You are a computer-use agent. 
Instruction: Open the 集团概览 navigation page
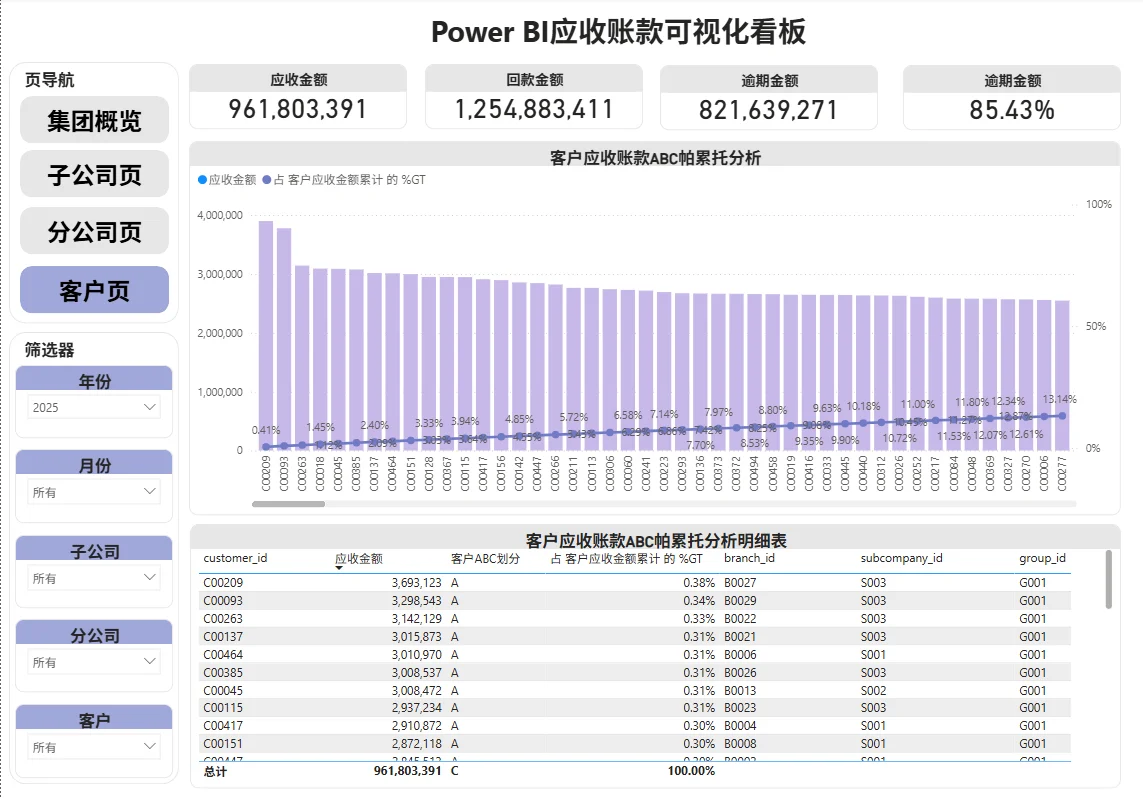click(x=94, y=120)
